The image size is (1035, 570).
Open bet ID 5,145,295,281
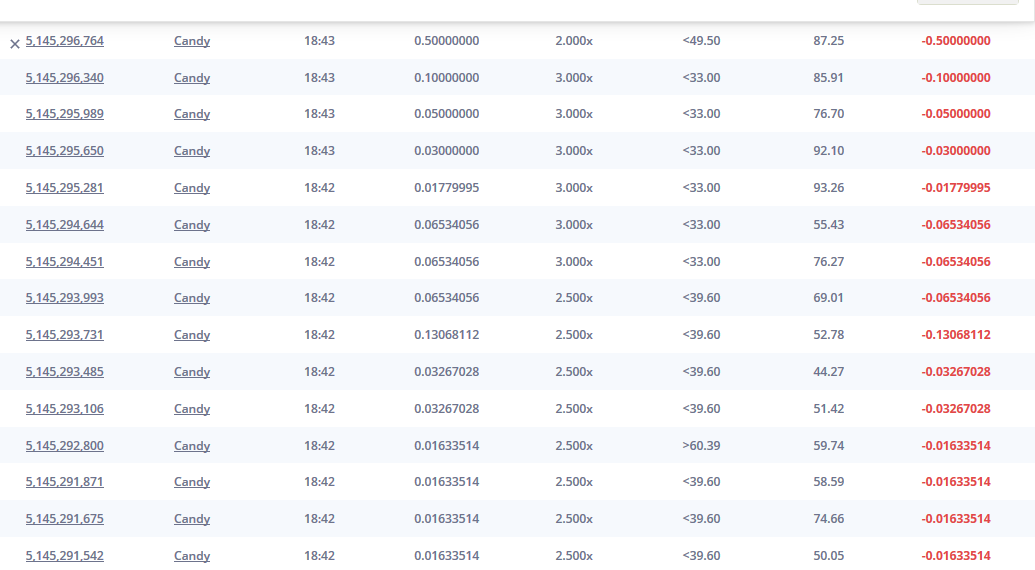tap(65, 188)
